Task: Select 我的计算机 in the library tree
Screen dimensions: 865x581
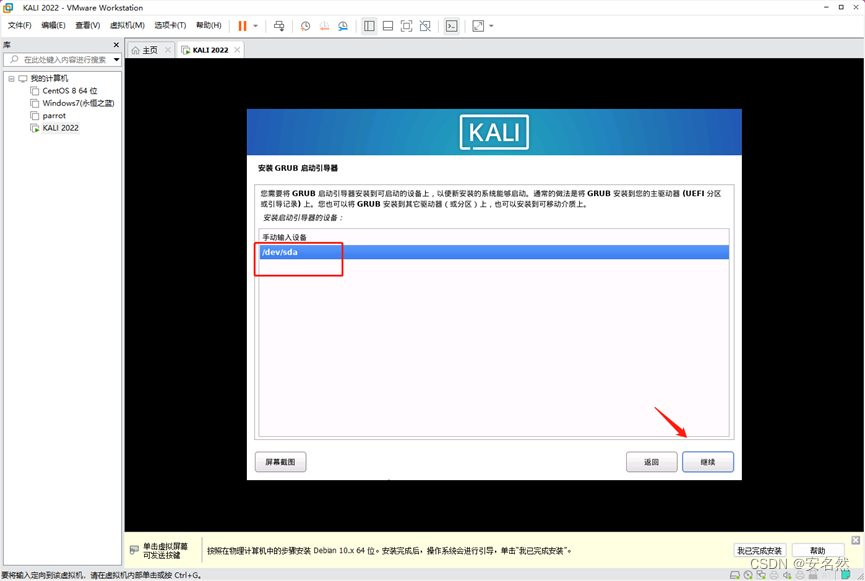Action: coord(49,78)
